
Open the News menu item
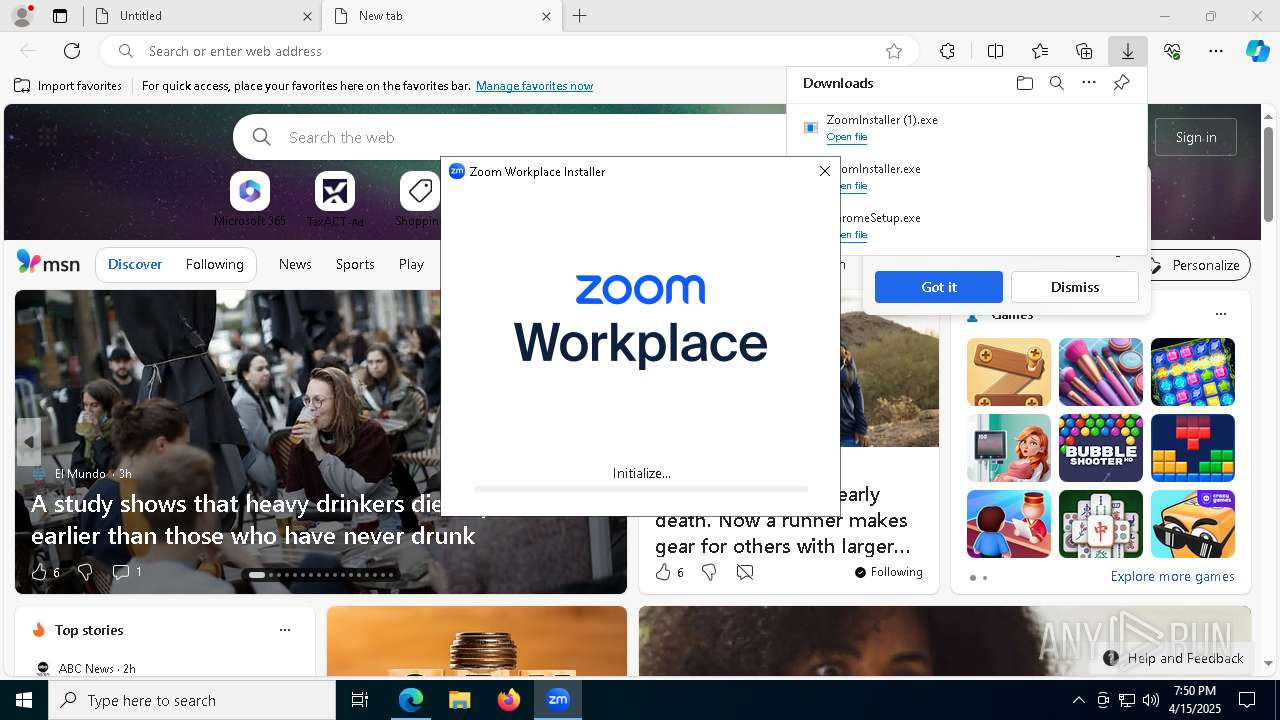point(295,264)
